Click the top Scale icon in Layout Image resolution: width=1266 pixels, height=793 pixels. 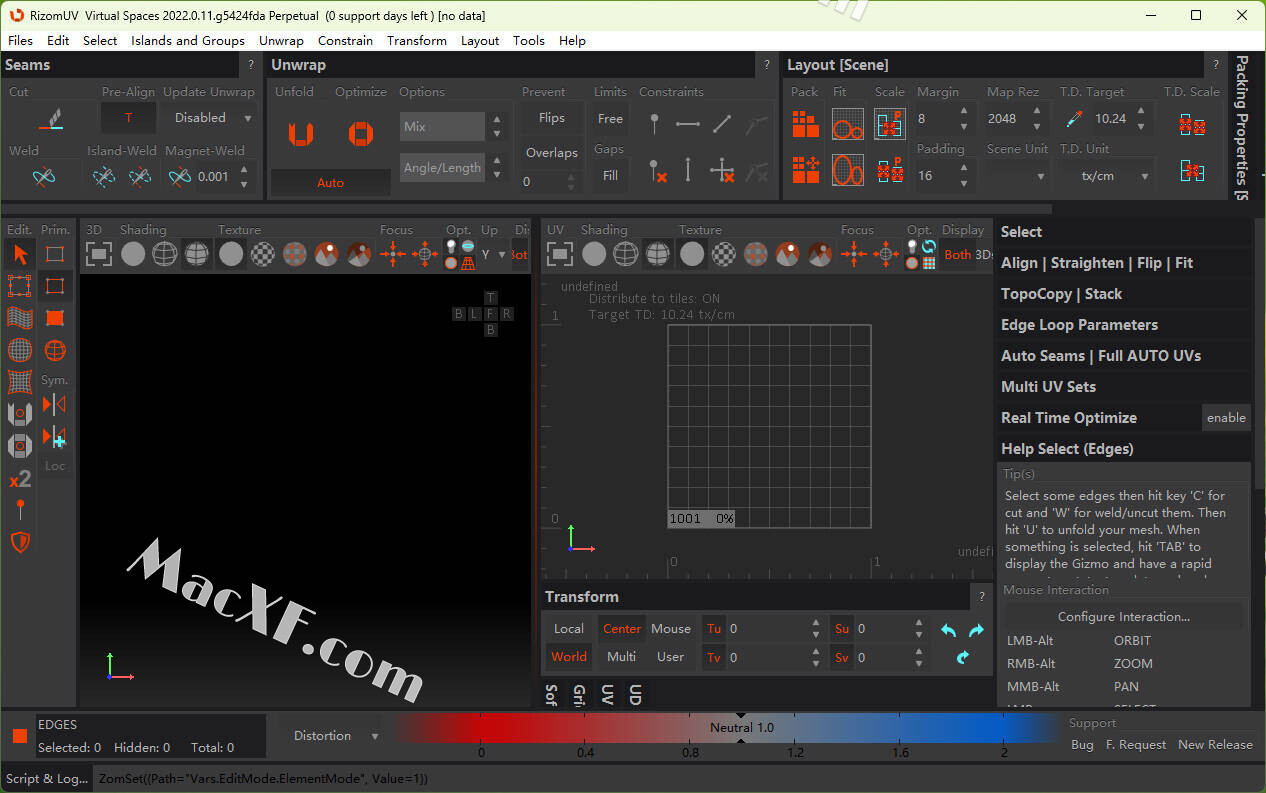[x=890, y=123]
